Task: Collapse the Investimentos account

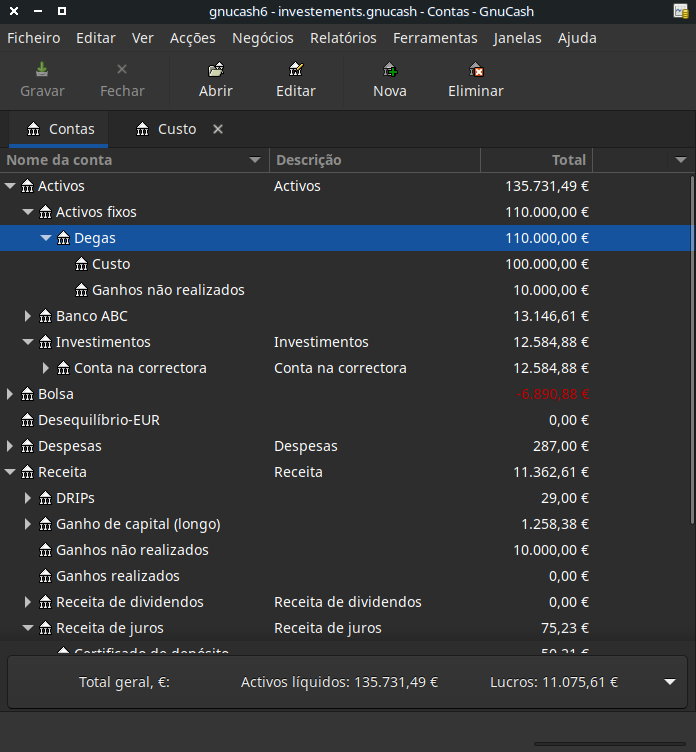Action: click(x=28, y=342)
